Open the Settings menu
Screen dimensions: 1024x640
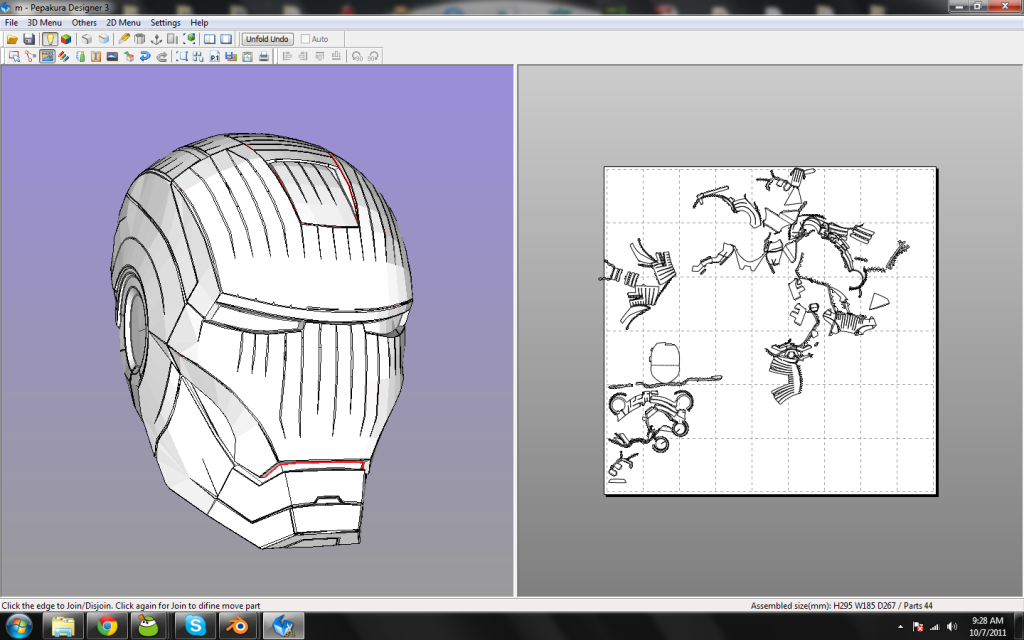coord(165,22)
